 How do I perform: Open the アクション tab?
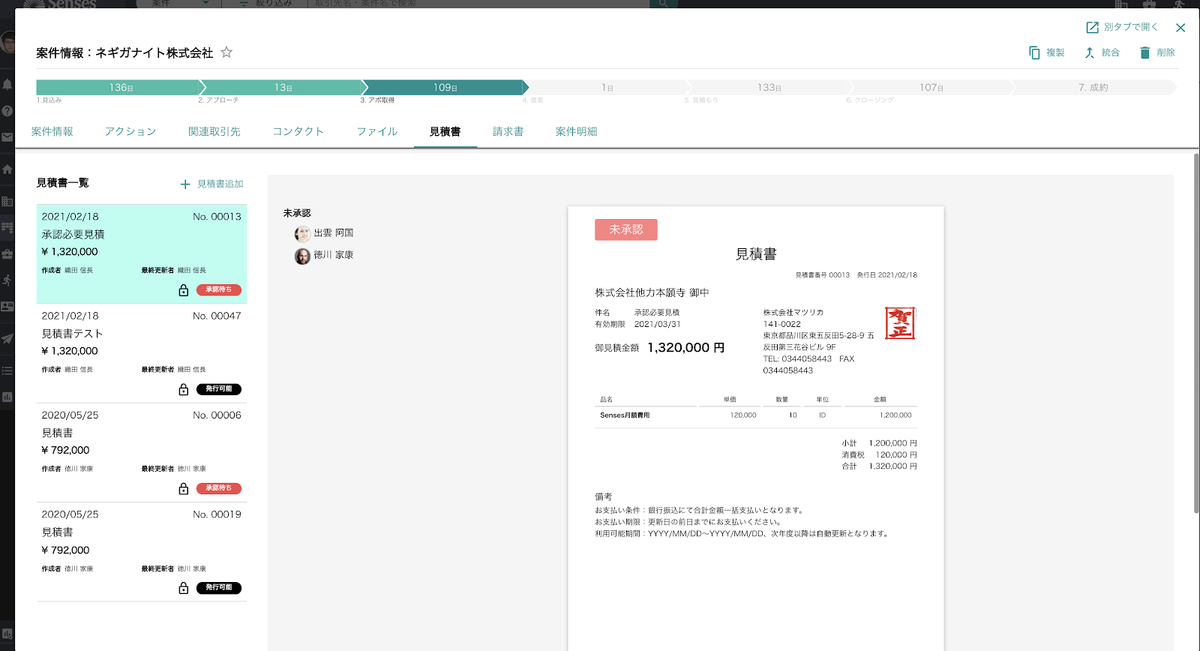[130, 131]
